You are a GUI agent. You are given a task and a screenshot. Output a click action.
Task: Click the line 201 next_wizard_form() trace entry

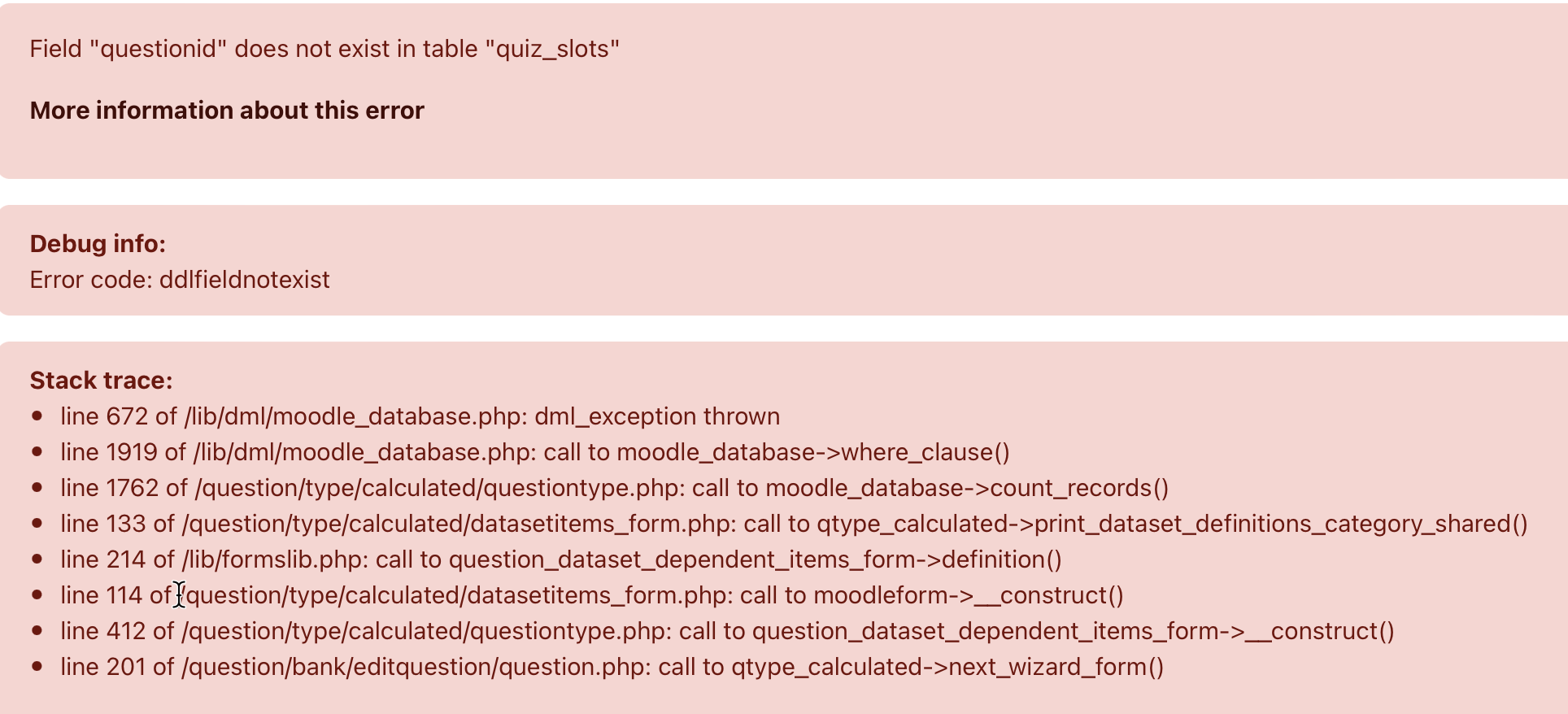pyautogui.click(x=612, y=667)
